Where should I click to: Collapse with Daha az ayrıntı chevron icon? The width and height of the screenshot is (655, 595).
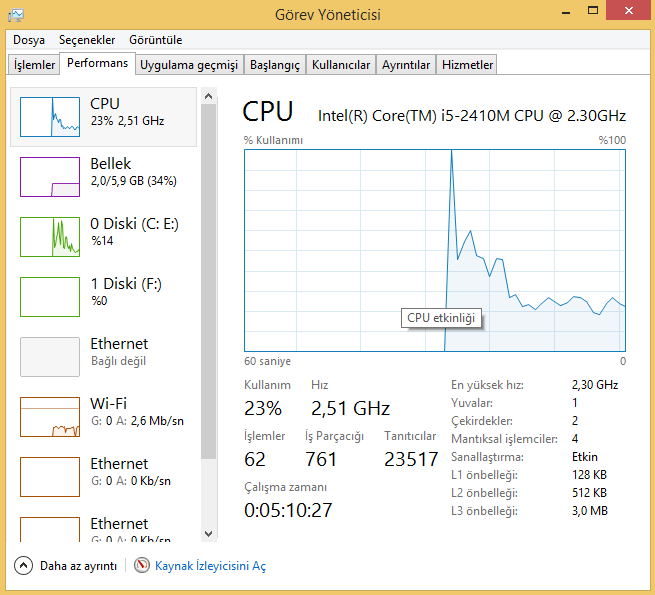click(23, 566)
